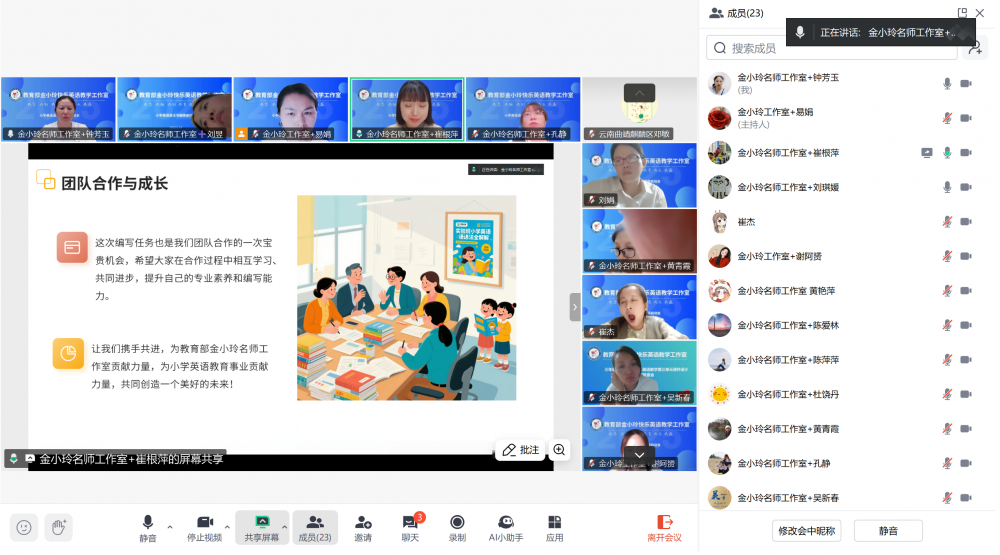This screenshot has height=555, width=1000.
Task: Click the 修改会中昵称 button
Action: tap(807, 531)
